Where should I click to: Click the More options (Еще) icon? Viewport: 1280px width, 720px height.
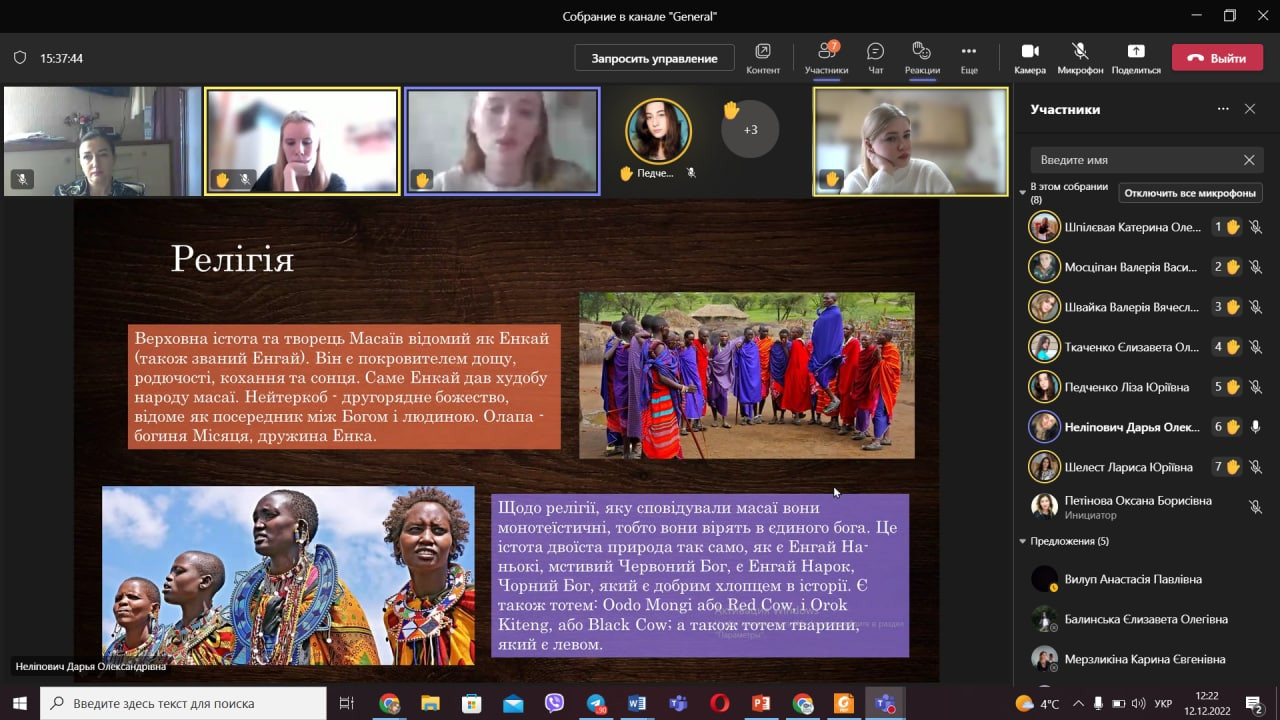968,52
